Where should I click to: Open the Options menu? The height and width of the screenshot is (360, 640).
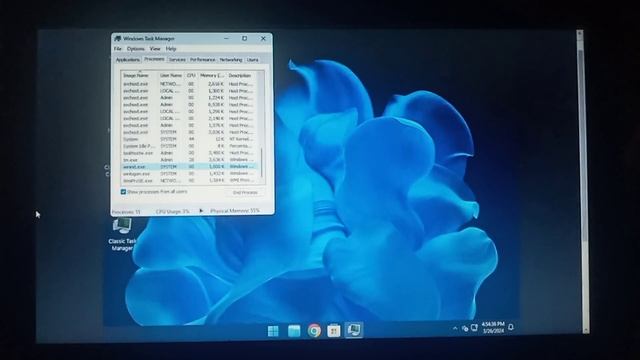136,49
